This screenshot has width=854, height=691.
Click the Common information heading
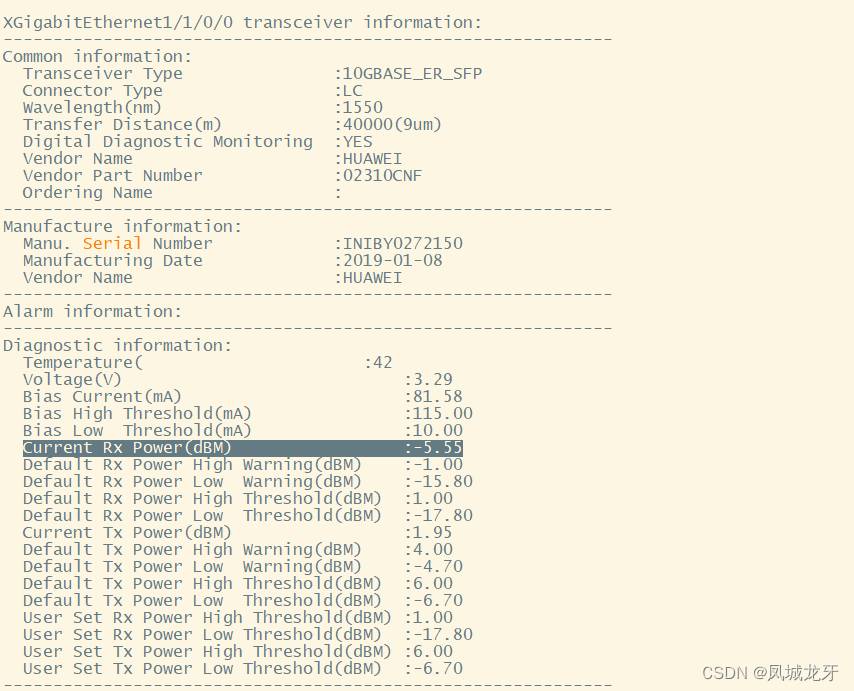(x=97, y=57)
